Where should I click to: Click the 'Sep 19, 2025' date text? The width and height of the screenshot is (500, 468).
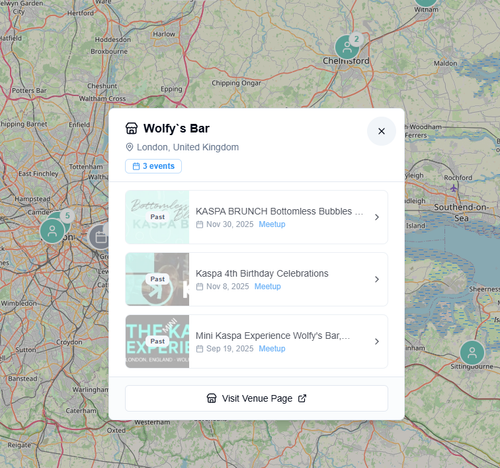(x=230, y=349)
